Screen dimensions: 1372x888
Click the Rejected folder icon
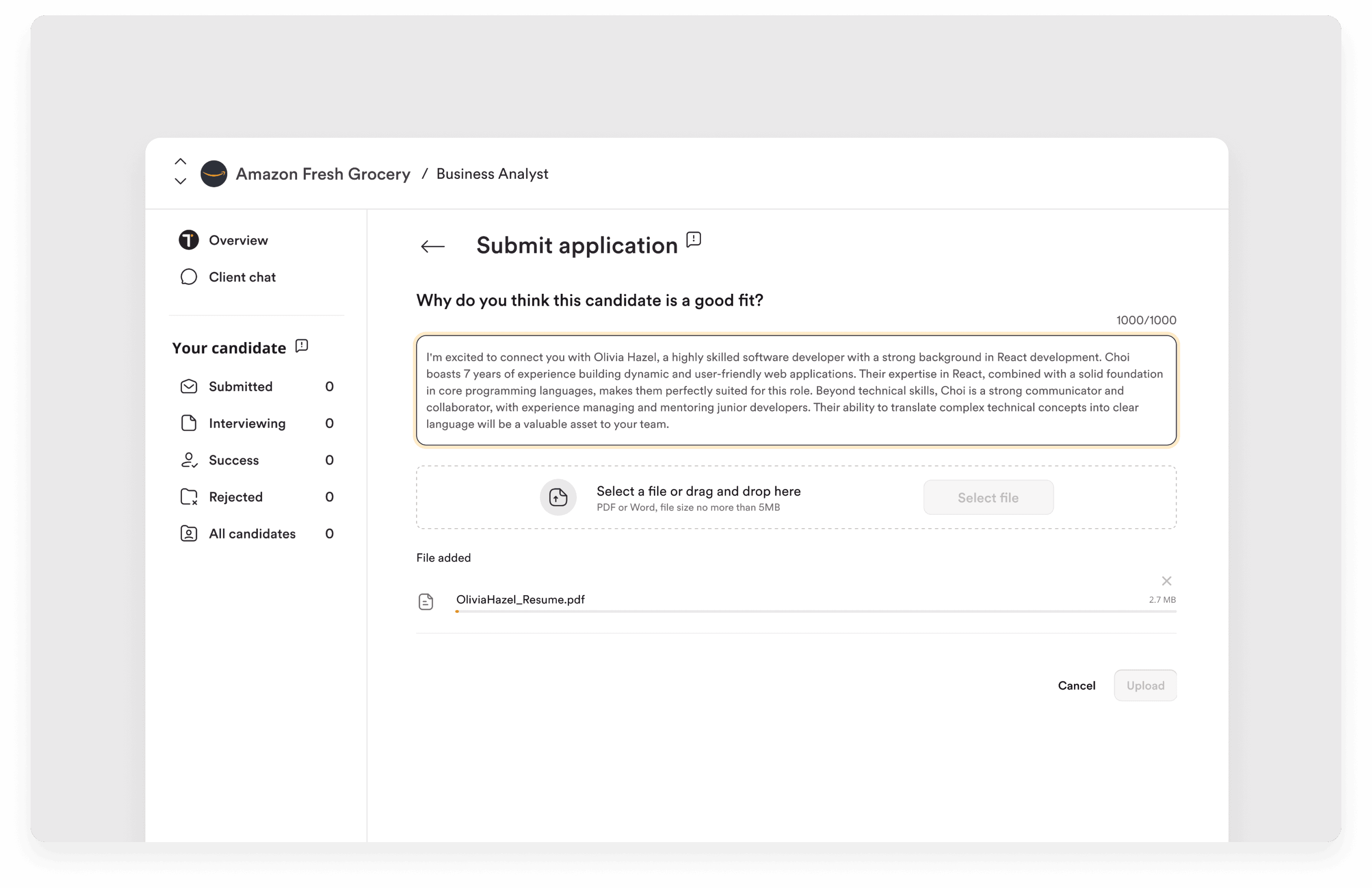tap(188, 497)
